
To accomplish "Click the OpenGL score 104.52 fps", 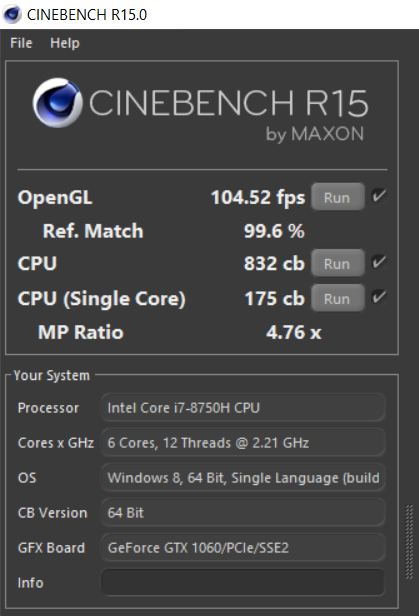I will point(258,197).
